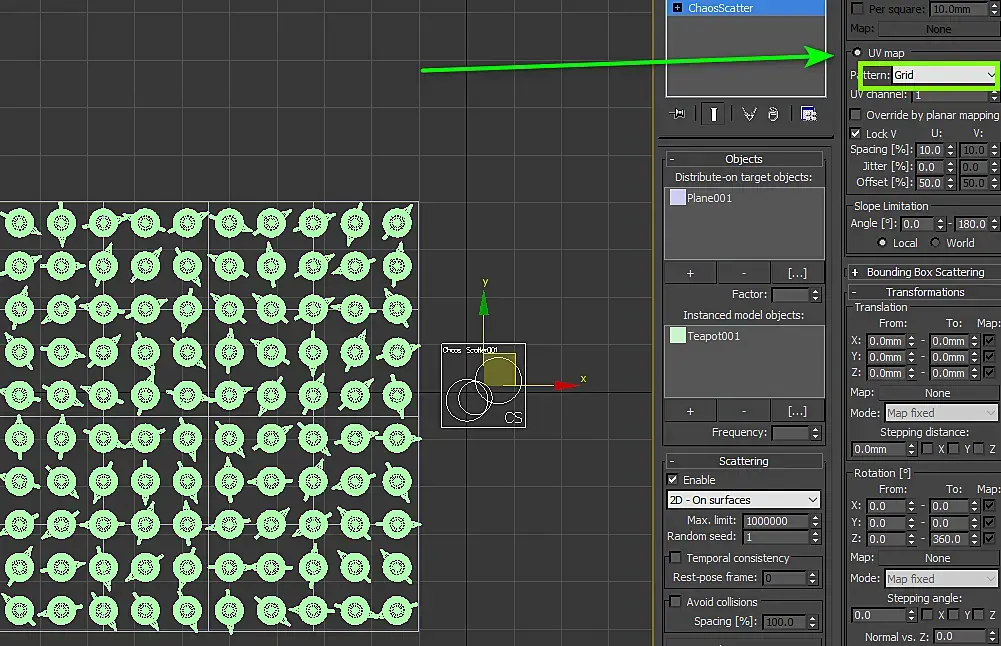Click the Spacing U value field
The width and height of the screenshot is (1001, 646).
[x=930, y=150]
